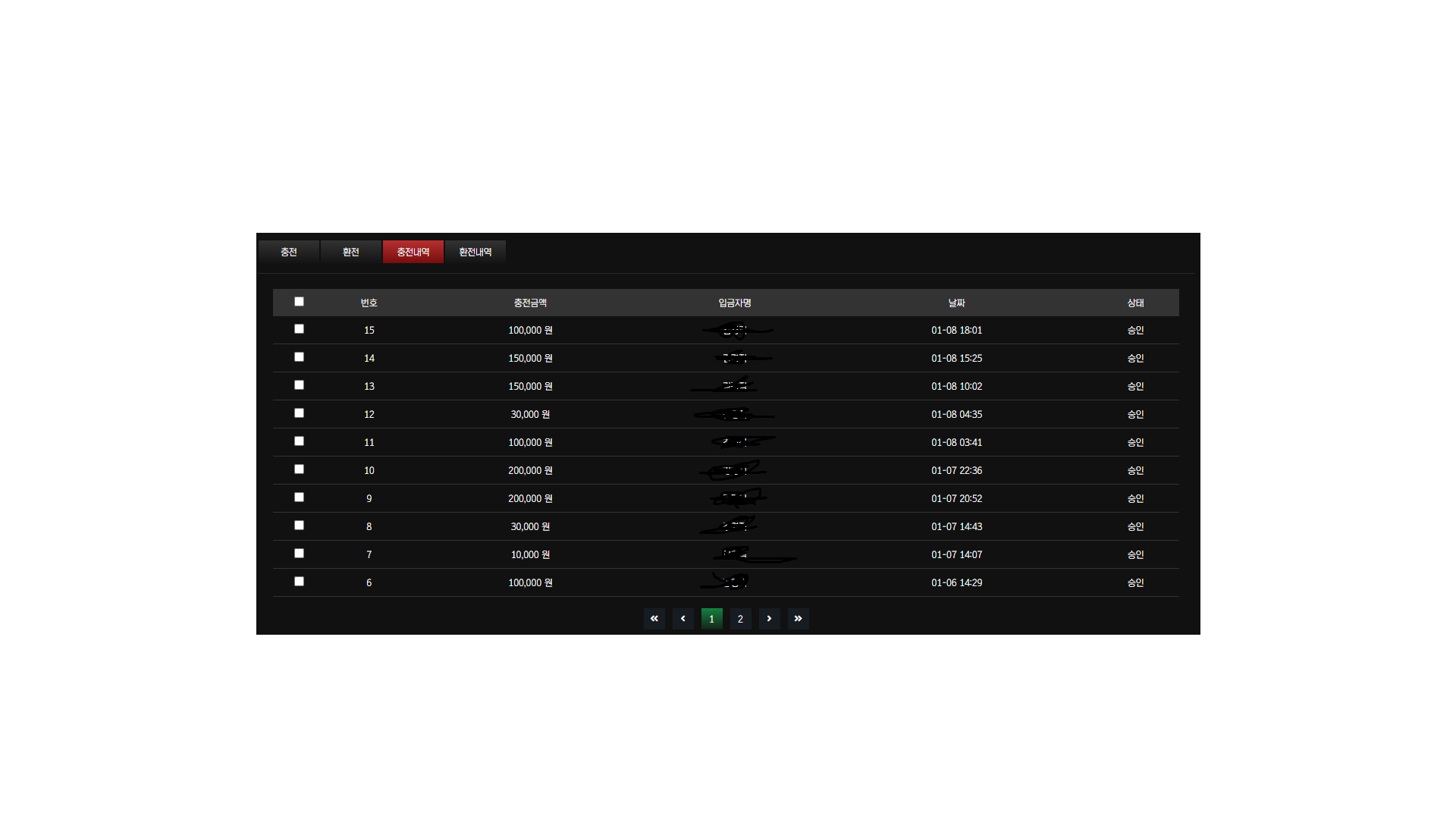Toggle the select-all checkbox in header

pyautogui.click(x=299, y=301)
